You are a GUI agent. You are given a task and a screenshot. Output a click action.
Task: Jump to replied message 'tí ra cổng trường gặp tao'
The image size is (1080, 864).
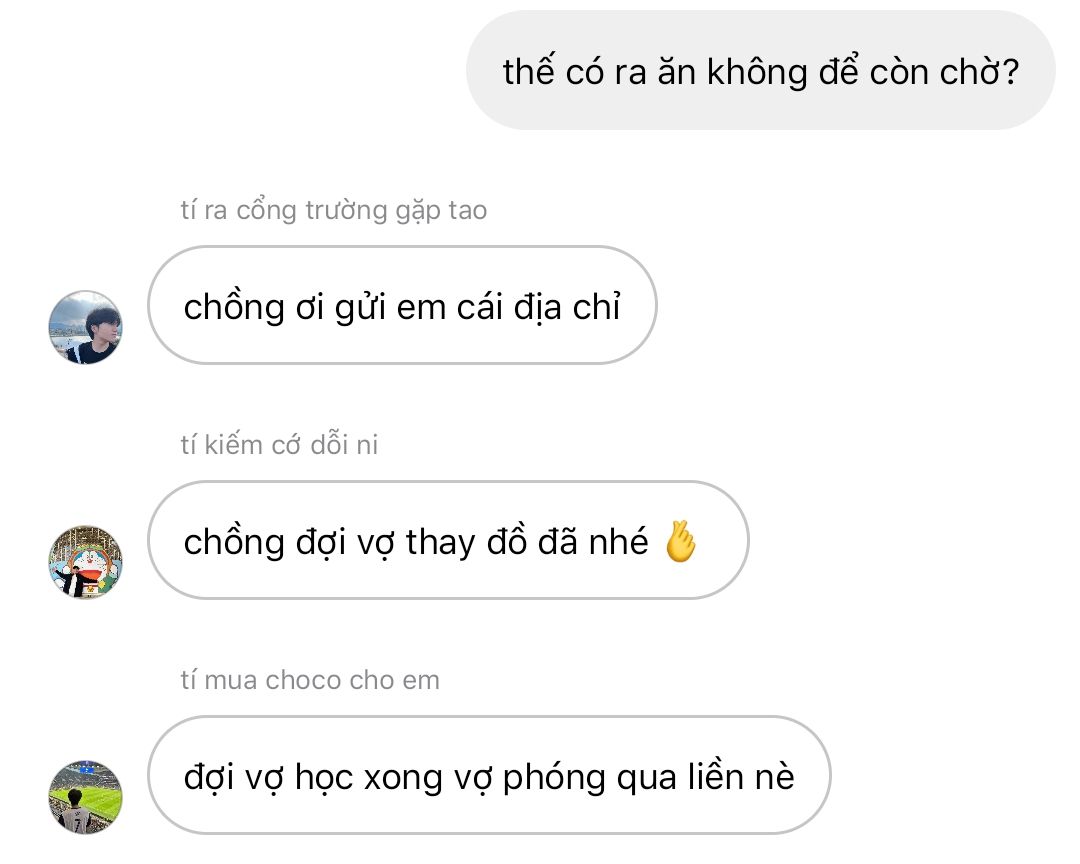[x=333, y=210]
